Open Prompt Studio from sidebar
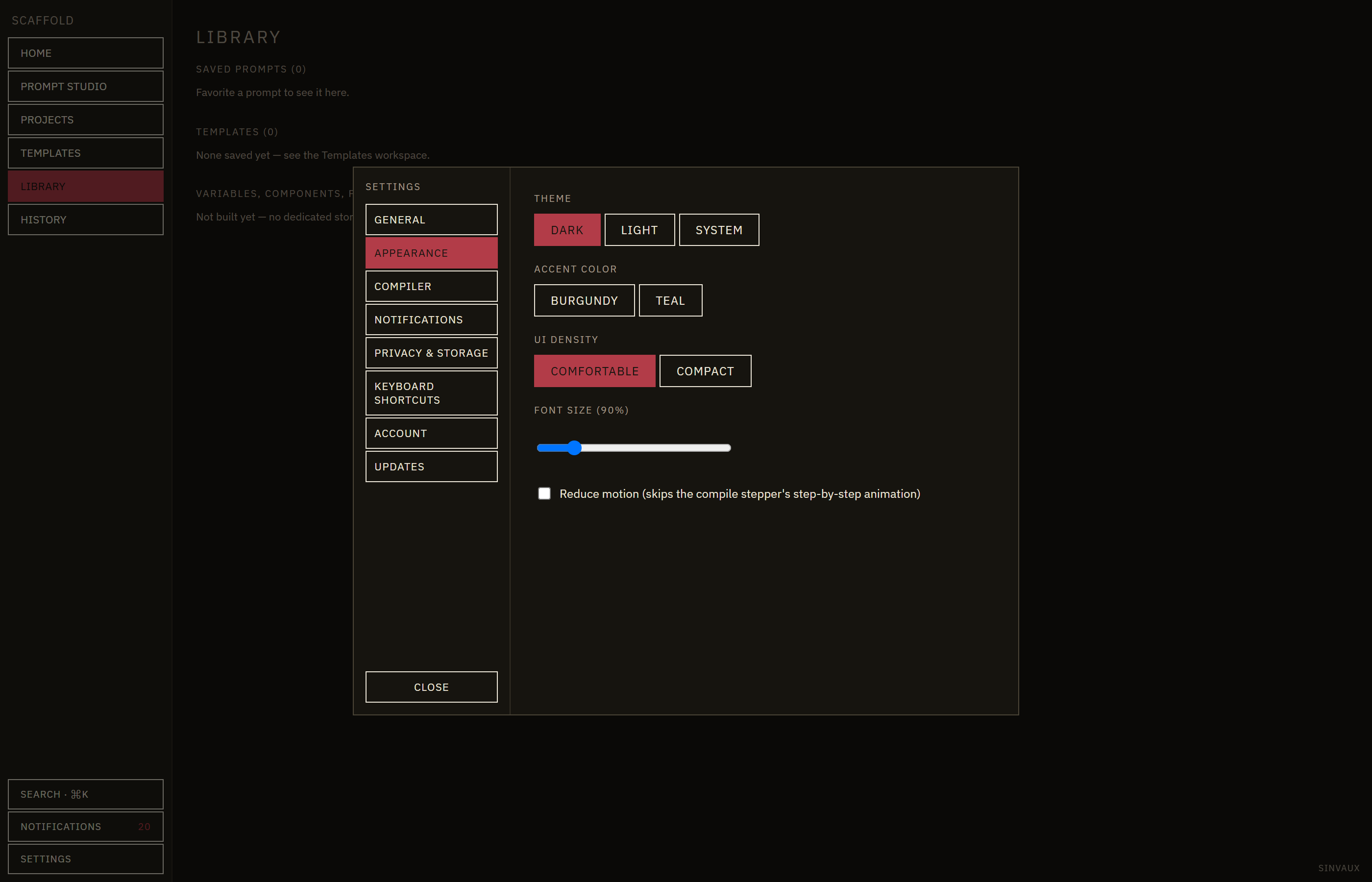This screenshot has height=882, width=1372. coord(85,86)
